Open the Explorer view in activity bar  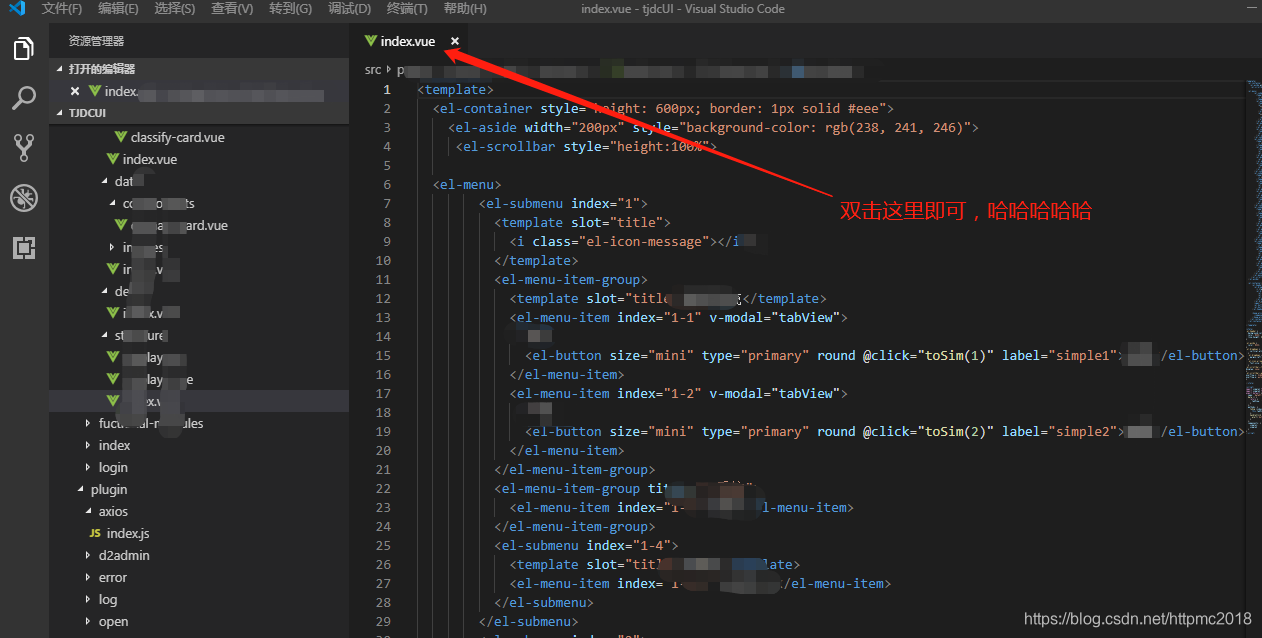click(24, 48)
